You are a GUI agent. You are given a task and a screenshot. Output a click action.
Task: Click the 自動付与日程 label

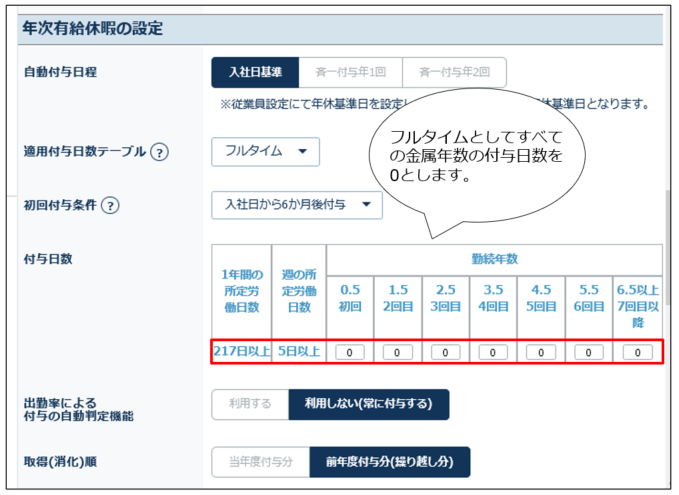click(x=60, y=72)
